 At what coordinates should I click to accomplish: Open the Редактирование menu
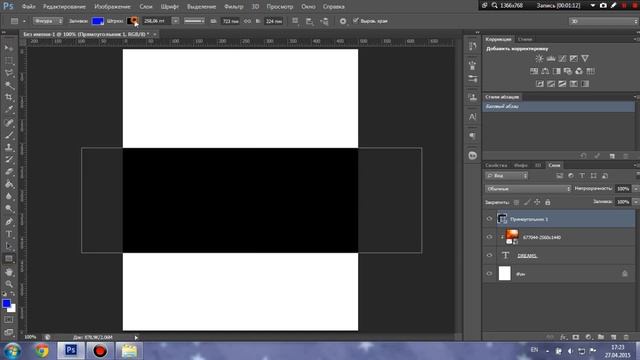coord(64,7)
